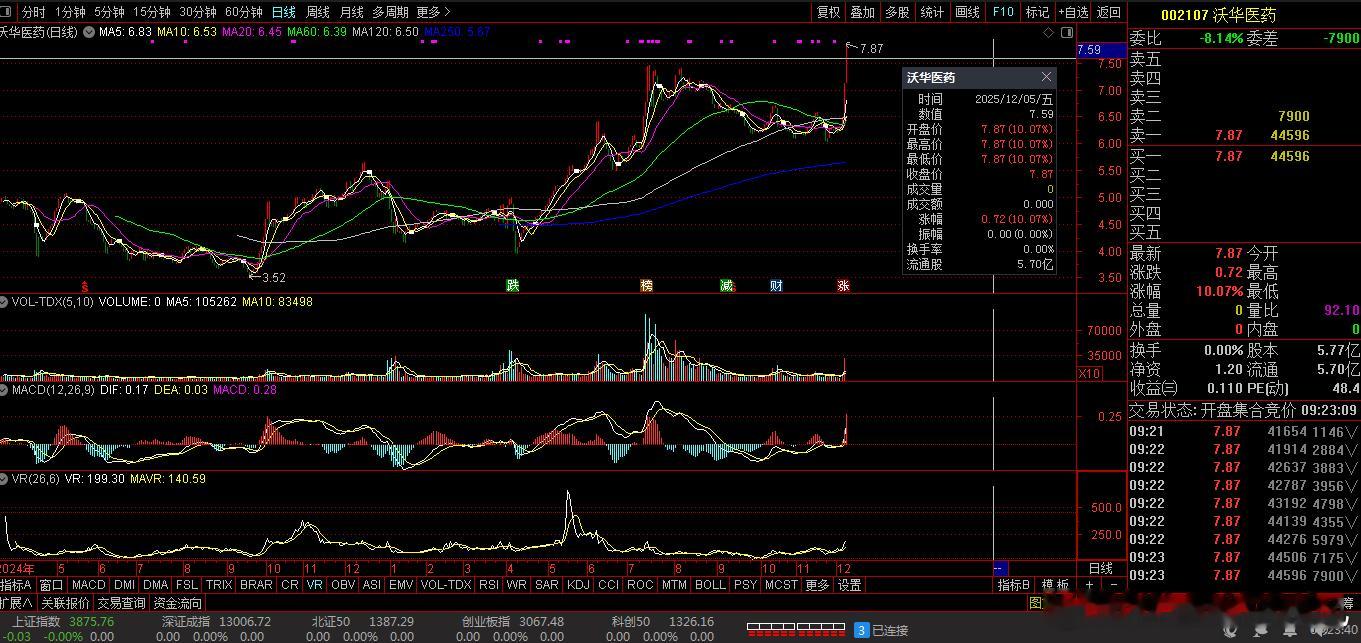The image size is (1361, 643).
Task: Click the connection status icon labeled 3
Action: coord(860,630)
